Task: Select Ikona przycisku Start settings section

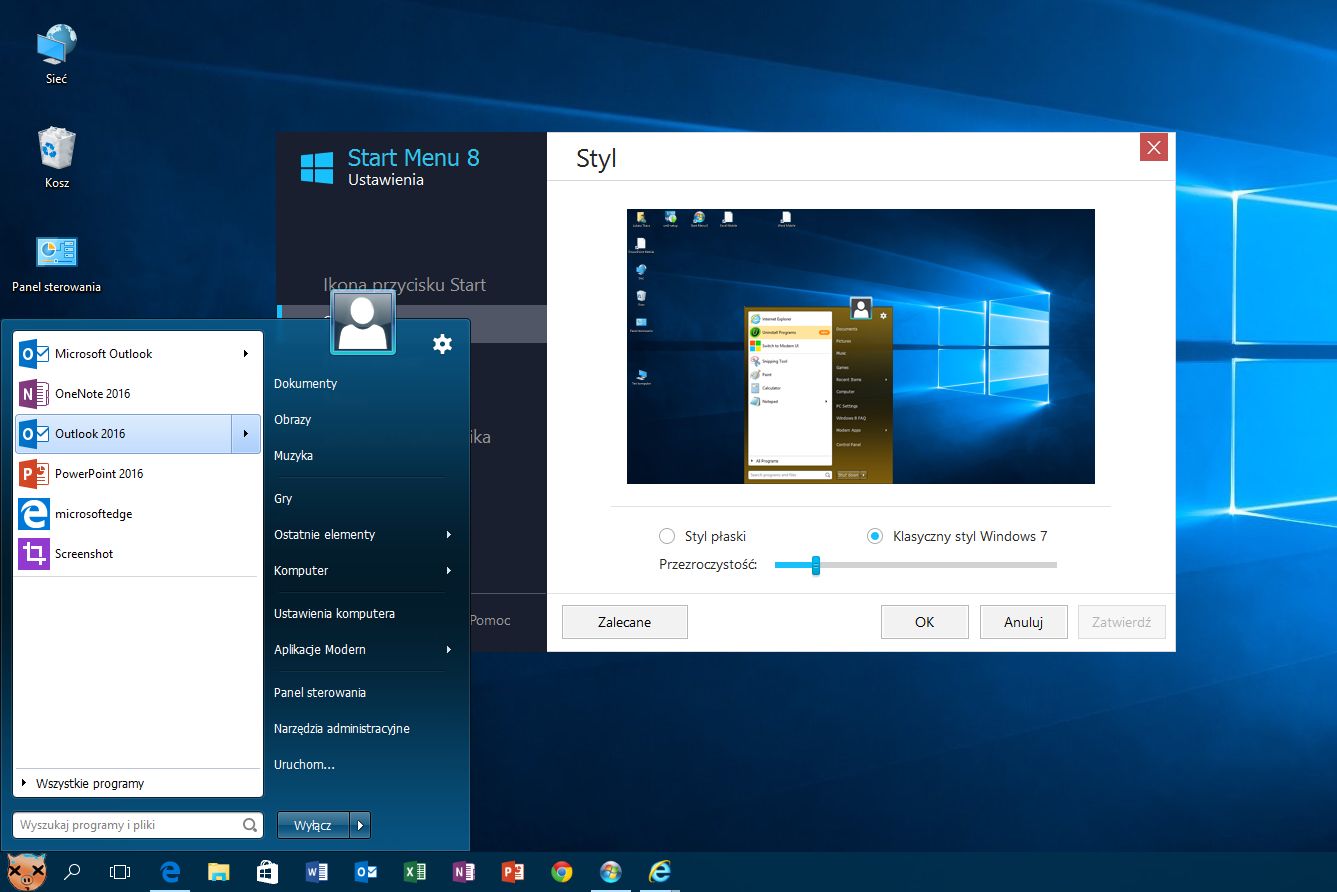Action: click(x=404, y=285)
